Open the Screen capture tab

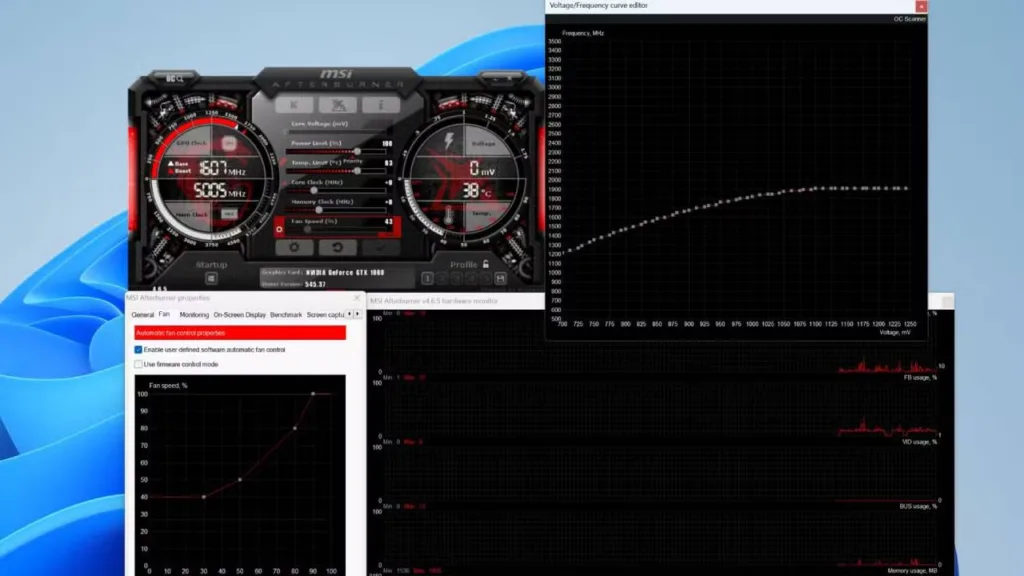click(325, 315)
